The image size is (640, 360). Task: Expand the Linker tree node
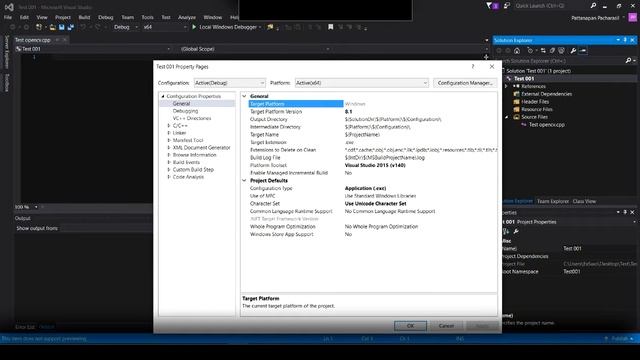coord(169,133)
